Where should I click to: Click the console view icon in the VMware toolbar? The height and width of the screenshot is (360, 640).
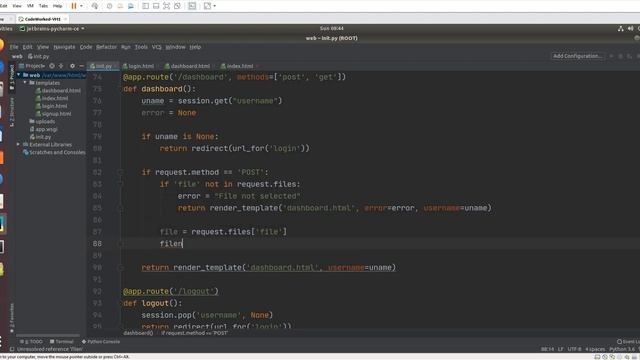point(192,6)
